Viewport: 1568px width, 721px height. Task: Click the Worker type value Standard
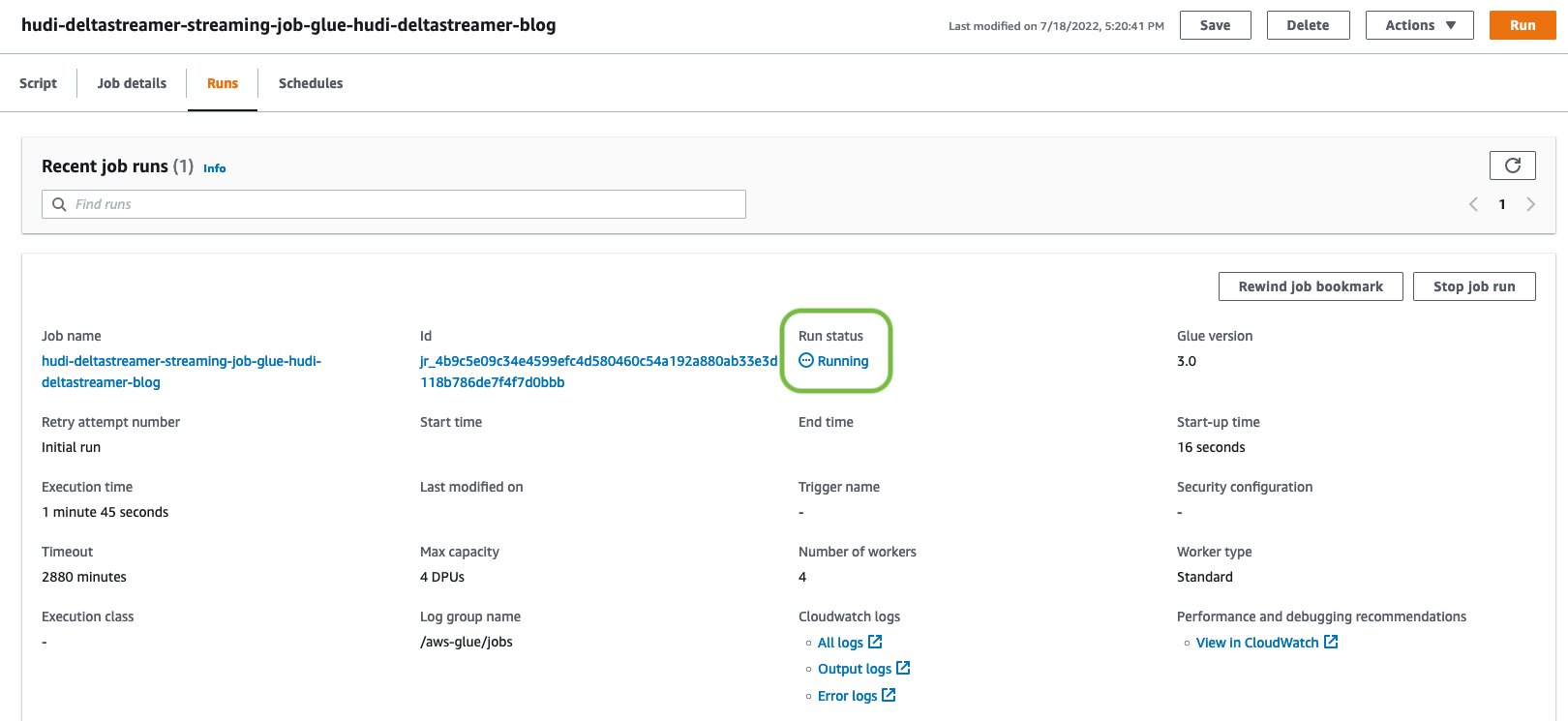[1205, 577]
